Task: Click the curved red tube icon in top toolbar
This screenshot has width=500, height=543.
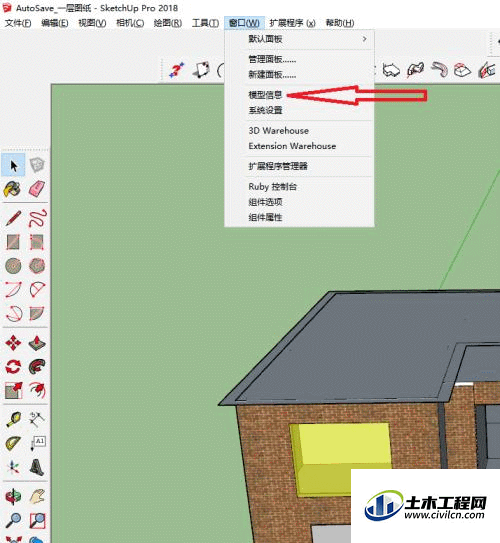Action: pyautogui.click(x=439, y=69)
